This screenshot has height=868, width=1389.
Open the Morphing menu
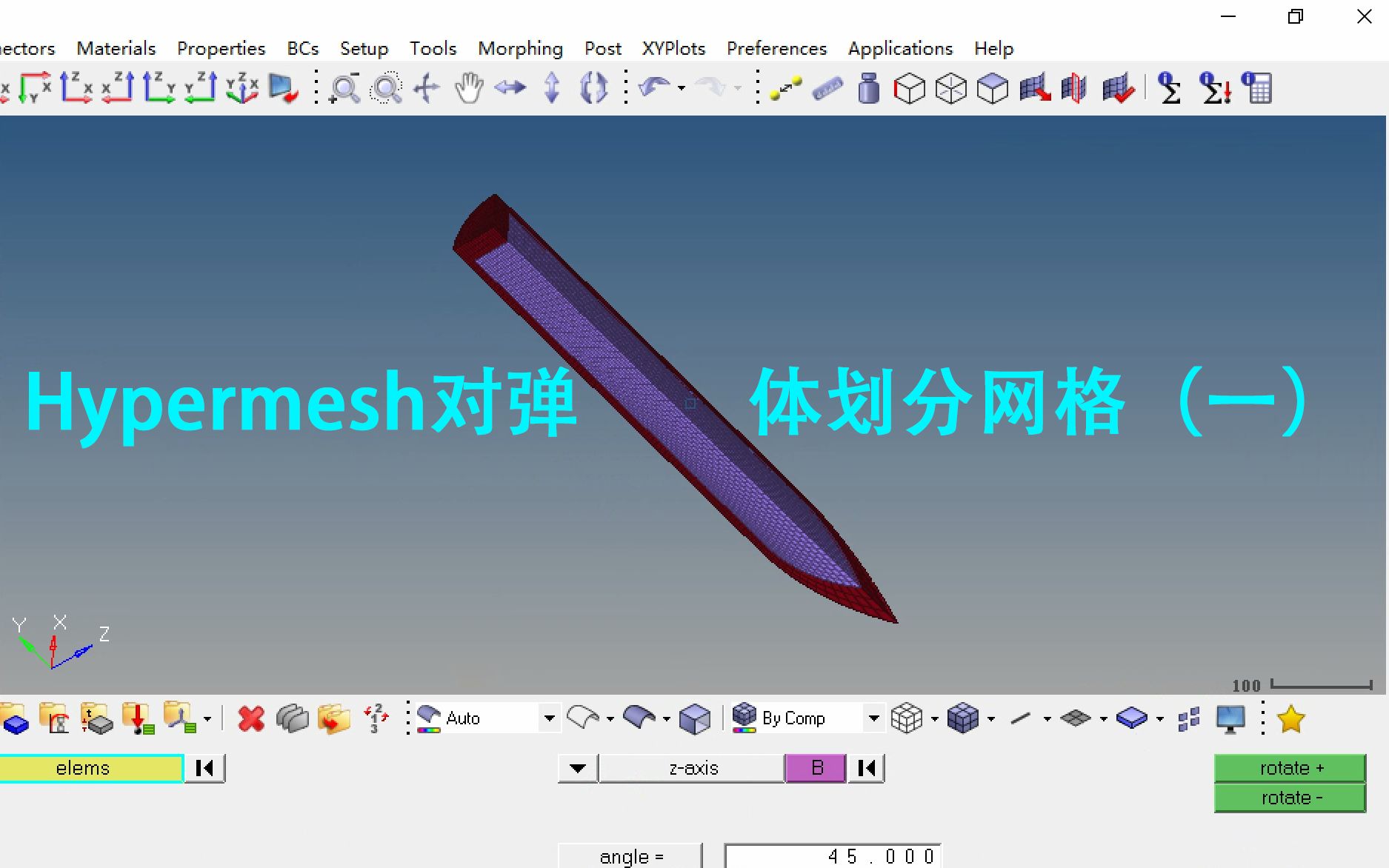(519, 47)
